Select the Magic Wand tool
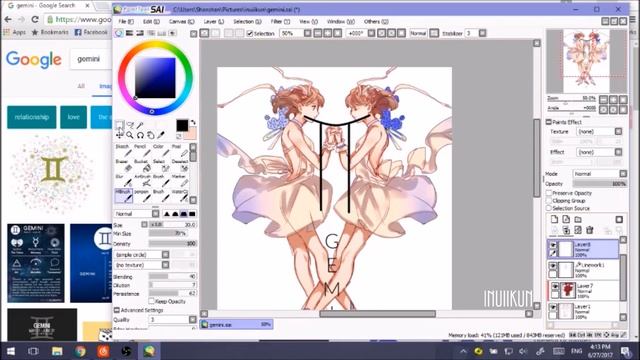The height and width of the screenshot is (360, 640). [140, 124]
